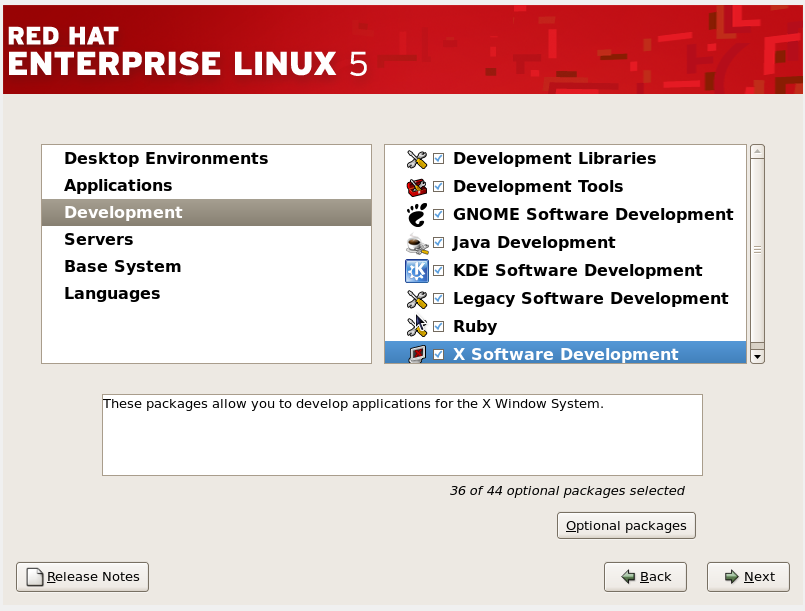Open the Release Notes

tap(82, 577)
